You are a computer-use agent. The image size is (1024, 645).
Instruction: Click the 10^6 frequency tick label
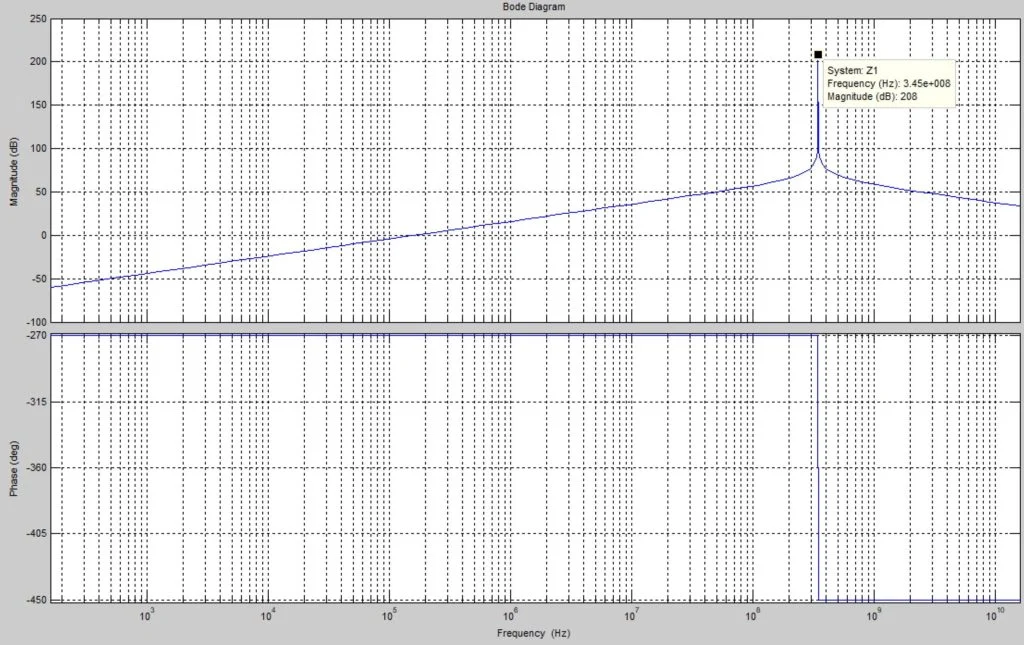coord(510,613)
